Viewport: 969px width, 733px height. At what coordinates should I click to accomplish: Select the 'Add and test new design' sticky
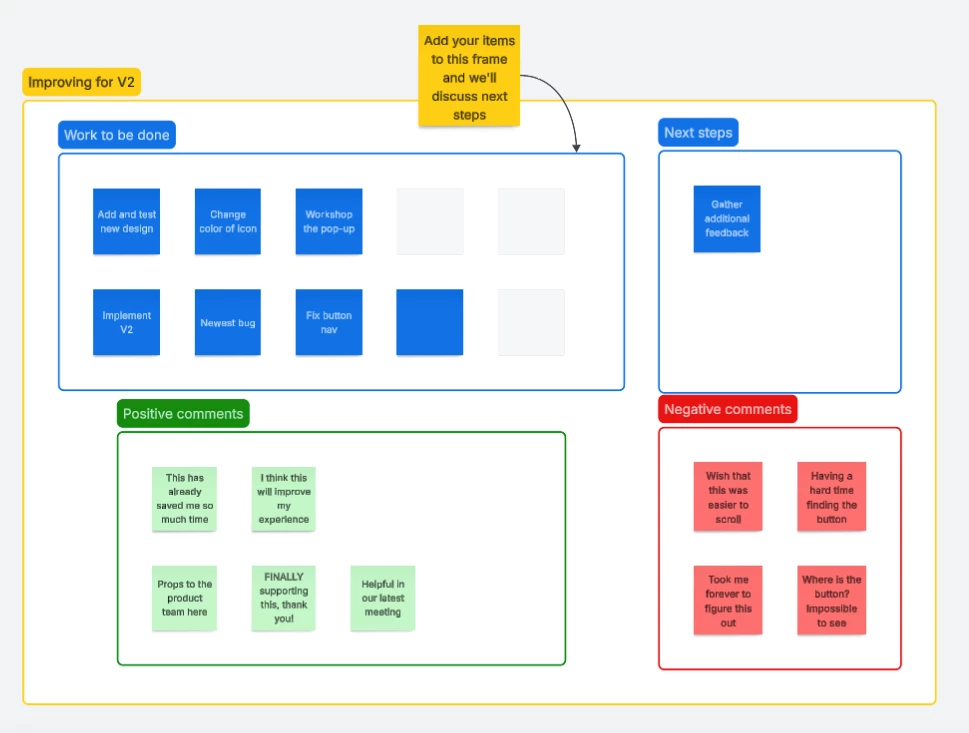point(127,221)
